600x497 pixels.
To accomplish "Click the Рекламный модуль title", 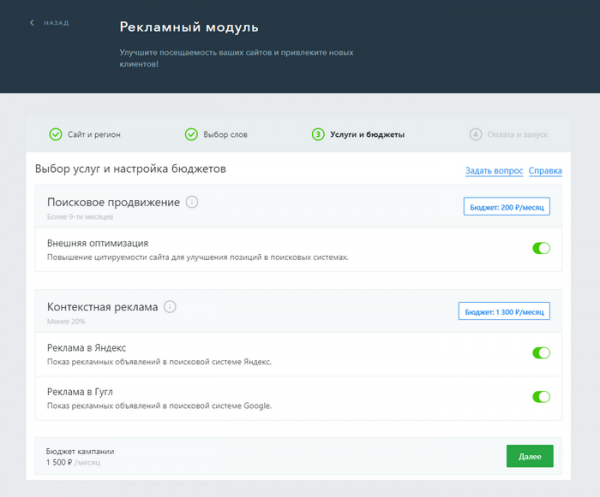I will (x=189, y=27).
